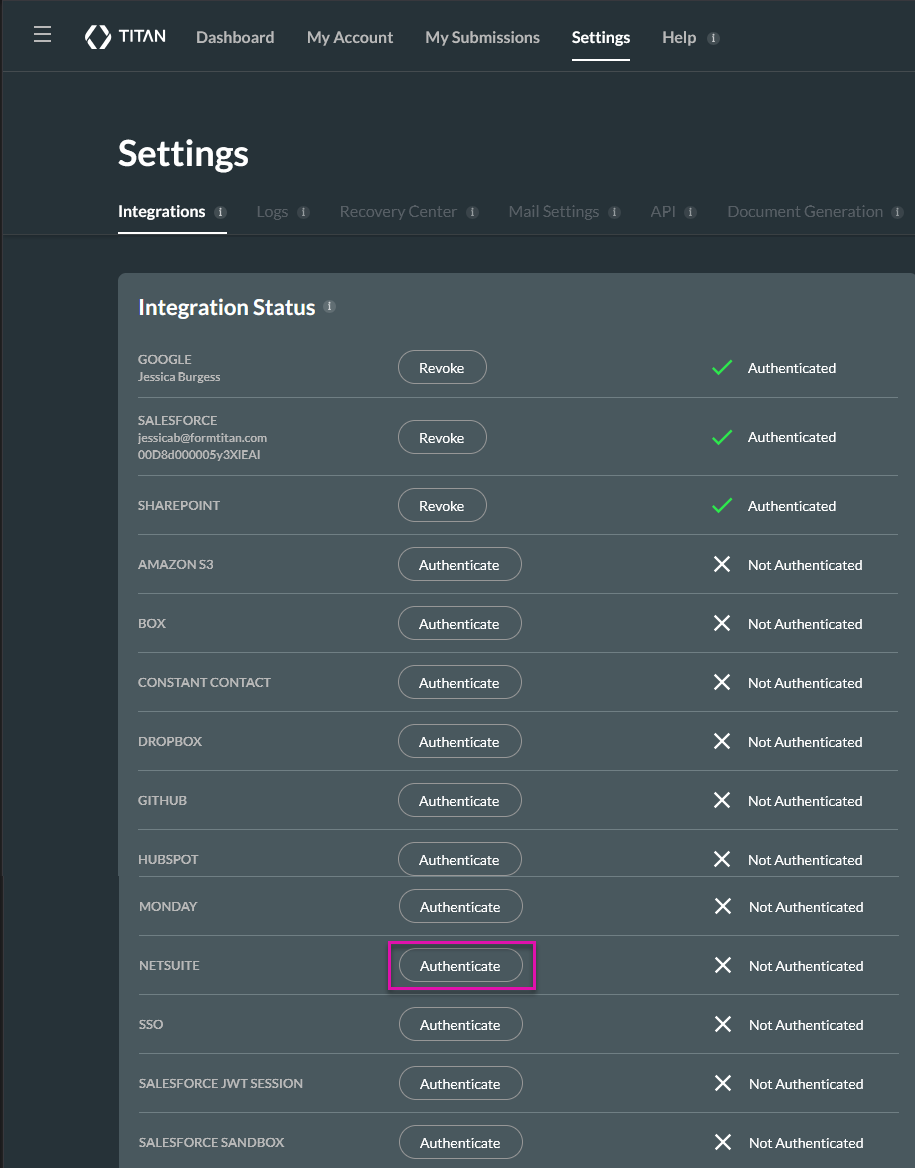Image resolution: width=915 pixels, height=1168 pixels.
Task: Switch to the Recovery Center tab
Action: (398, 212)
